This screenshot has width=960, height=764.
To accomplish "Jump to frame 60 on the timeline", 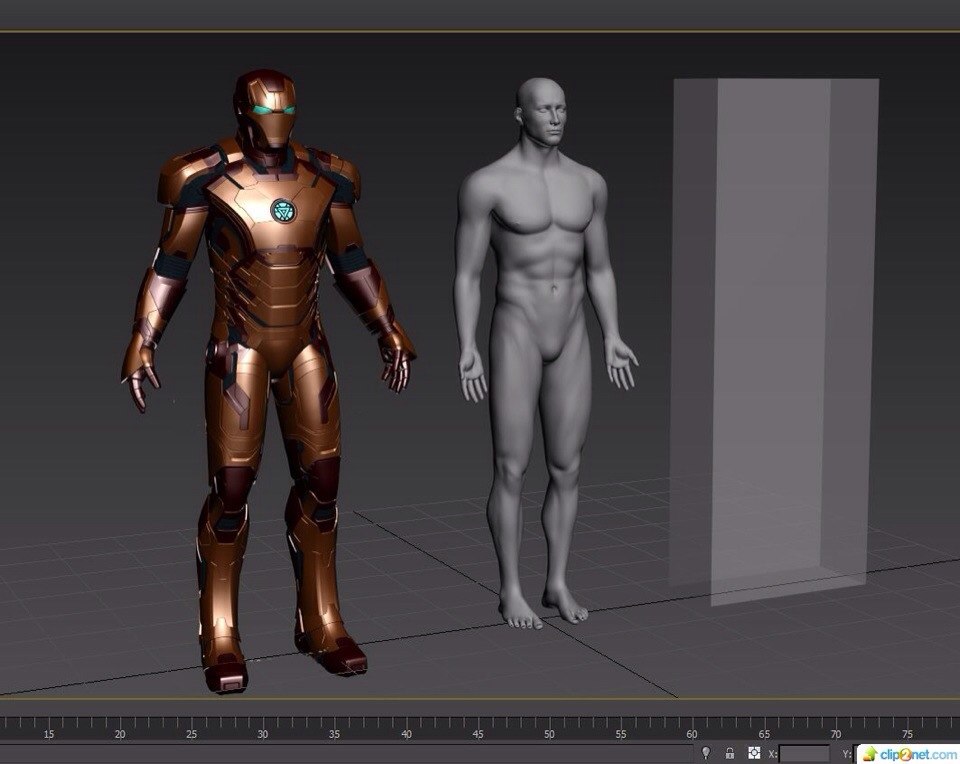I will tap(692, 734).
